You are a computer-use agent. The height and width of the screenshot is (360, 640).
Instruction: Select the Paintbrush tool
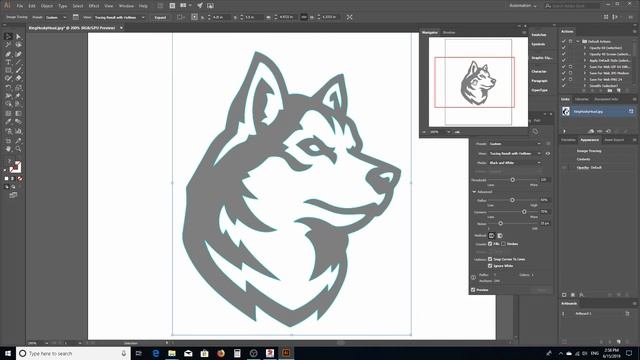18,71
